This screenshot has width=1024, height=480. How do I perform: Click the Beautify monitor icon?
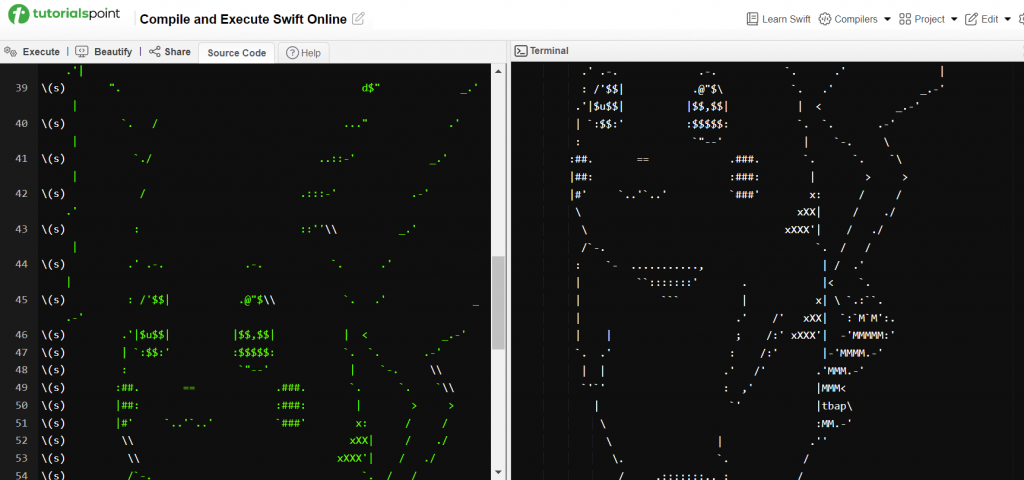(82, 52)
